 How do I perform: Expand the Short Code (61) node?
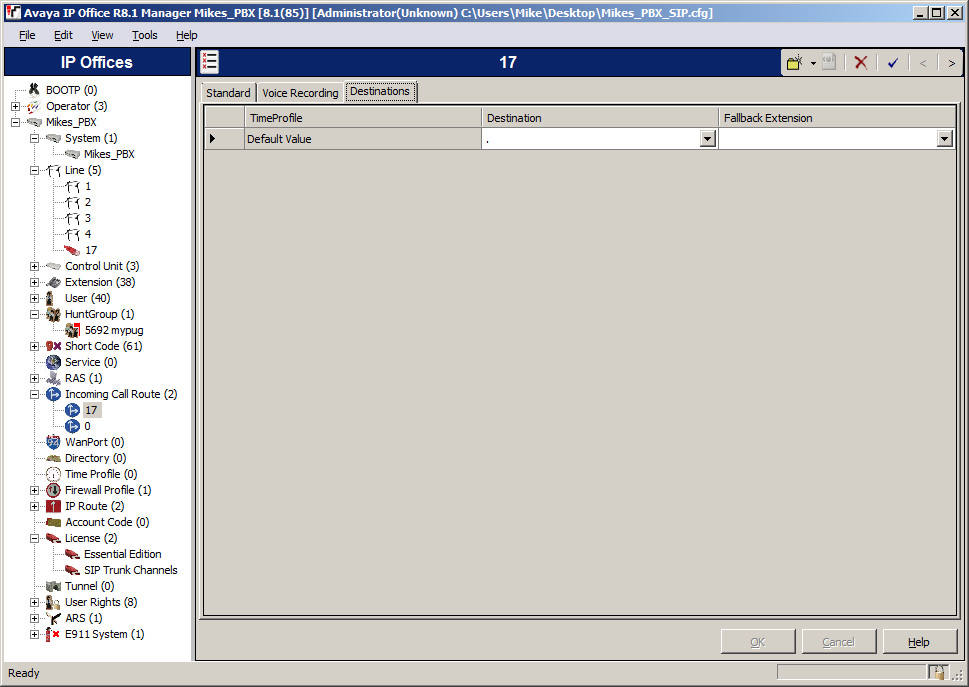(x=35, y=347)
